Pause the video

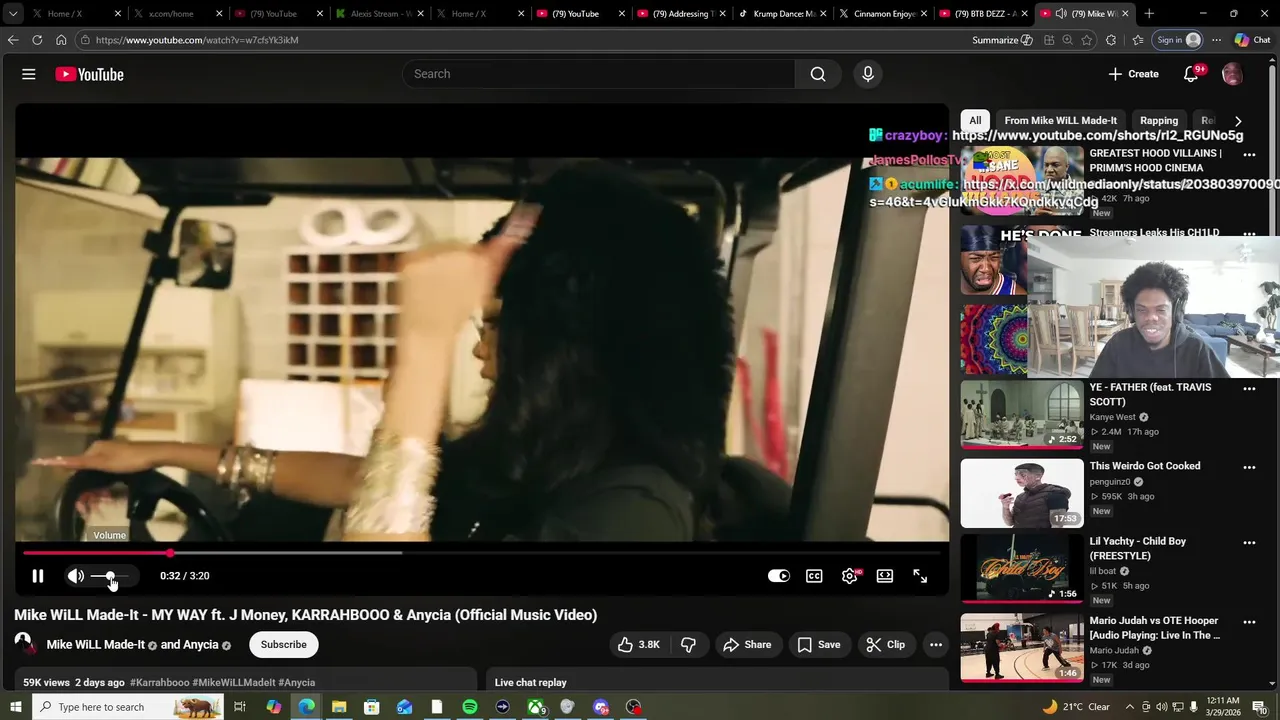pyautogui.click(x=38, y=576)
